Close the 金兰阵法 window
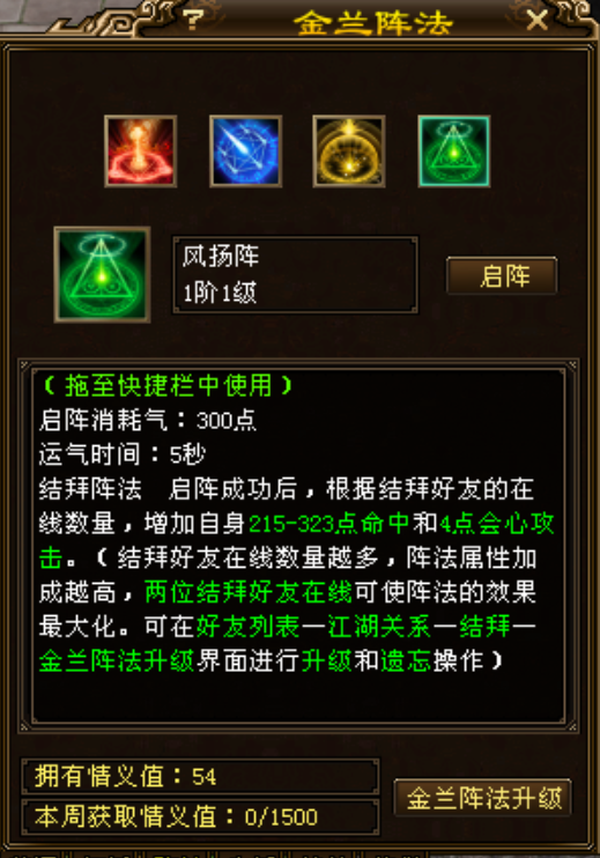Viewport: 600px width, 858px height. (537, 21)
